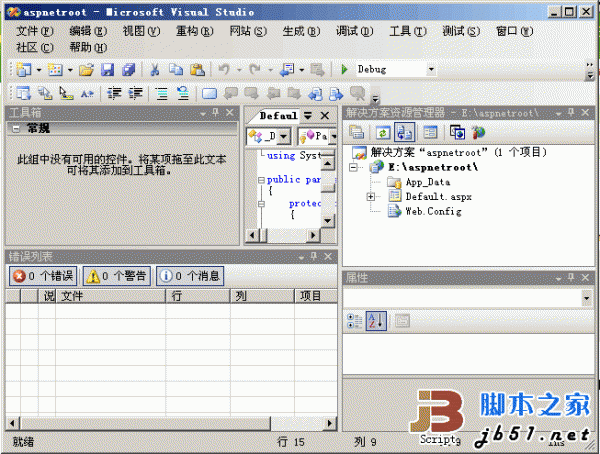Switch to the Default editor tab
The height and width of the screenshot is (454, 600).
[278, 115]
